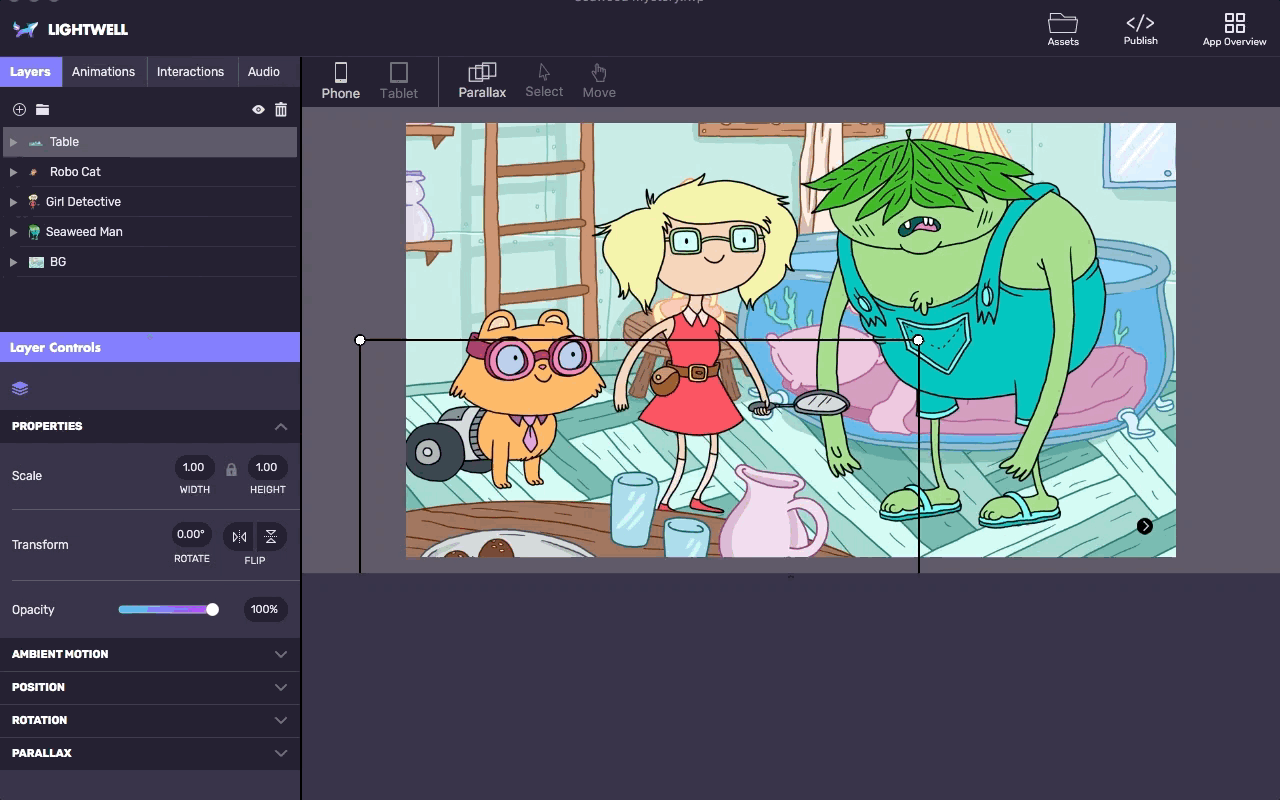Screen dimensions: 1280x800
Task: Grab the top-left selection handle
Action: click(x=360, y=340)
